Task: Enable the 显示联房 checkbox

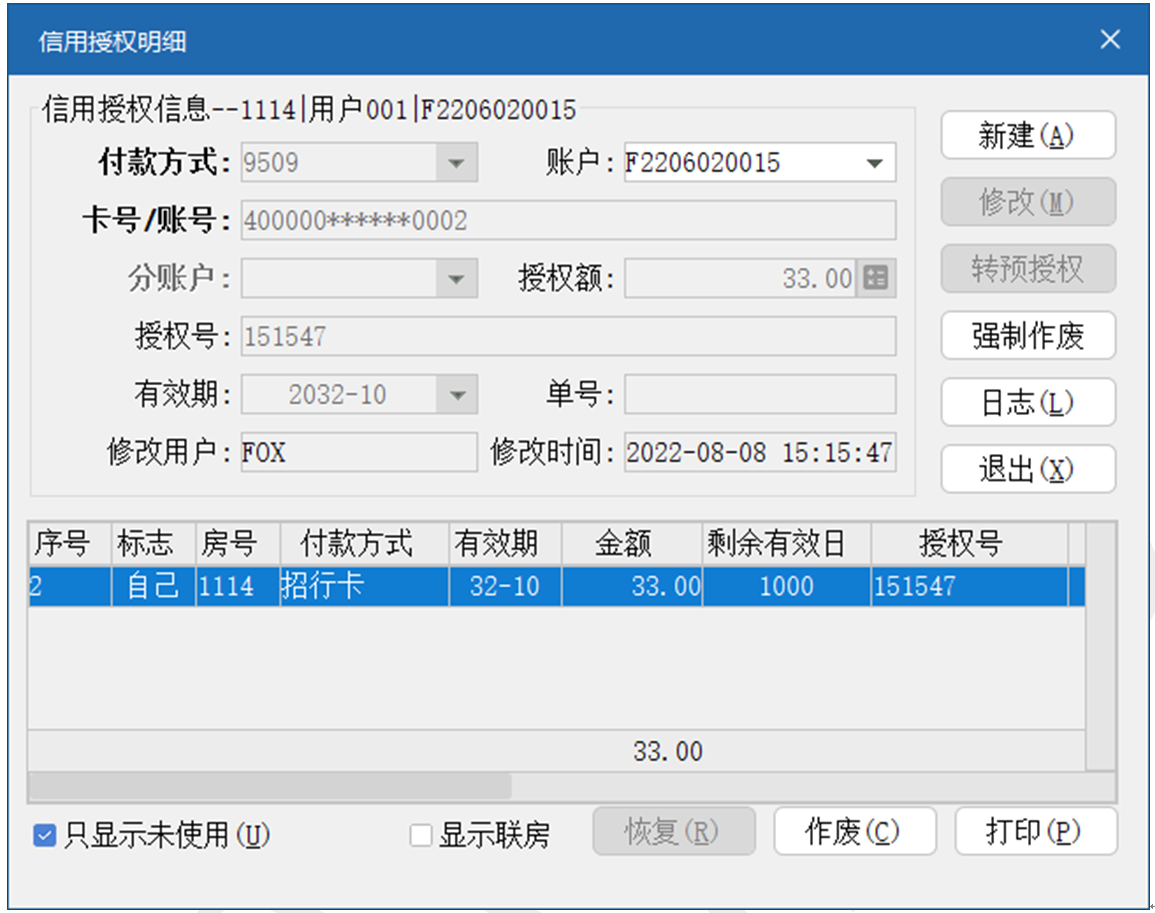Action: coord(421,835)
